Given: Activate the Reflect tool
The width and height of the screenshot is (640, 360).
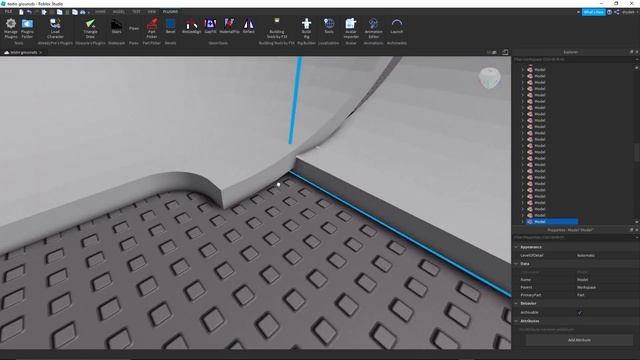Looking at the screenshot, I should (249, 27).
